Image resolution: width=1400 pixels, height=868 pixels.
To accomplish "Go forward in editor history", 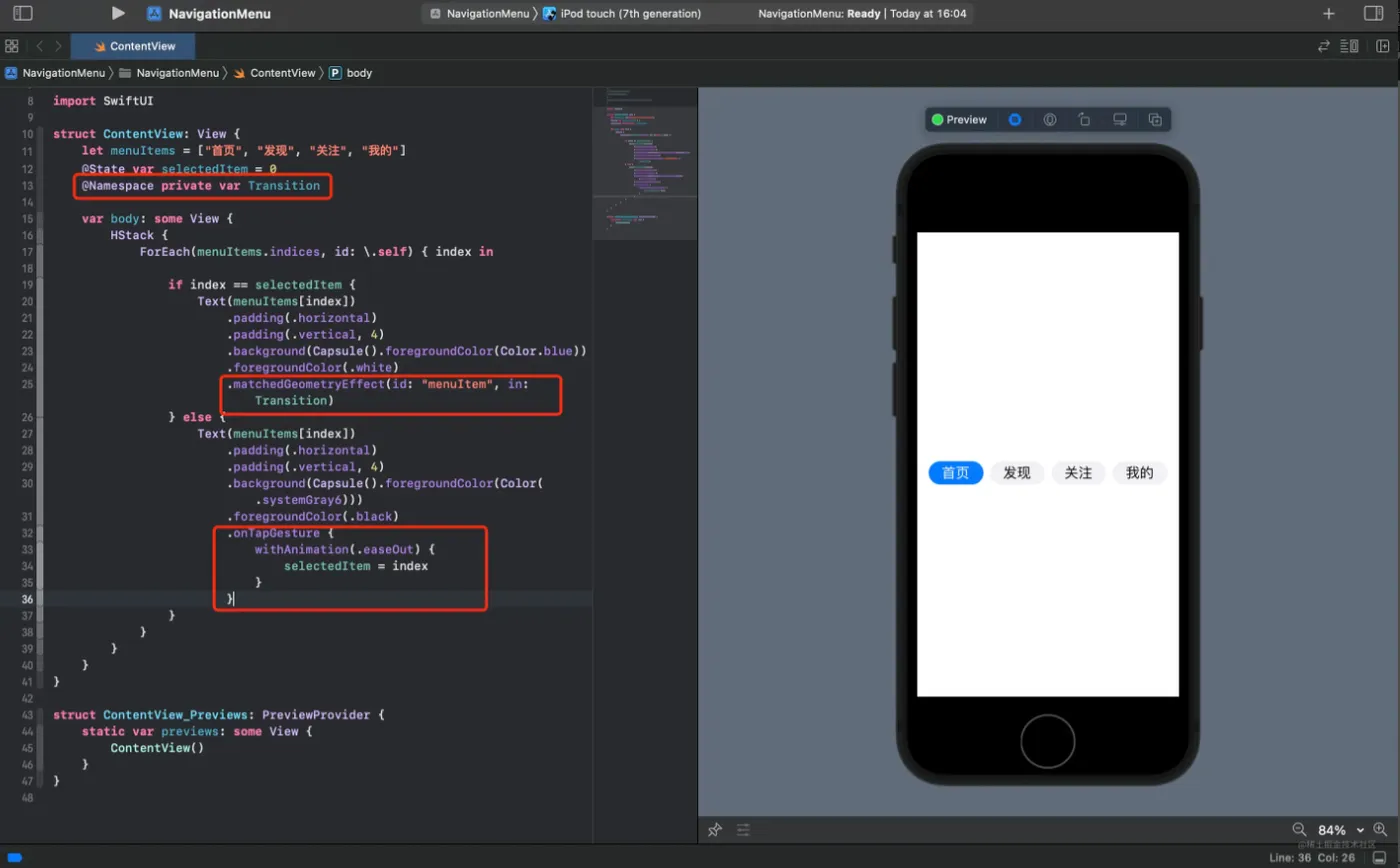I will [59, 46].
